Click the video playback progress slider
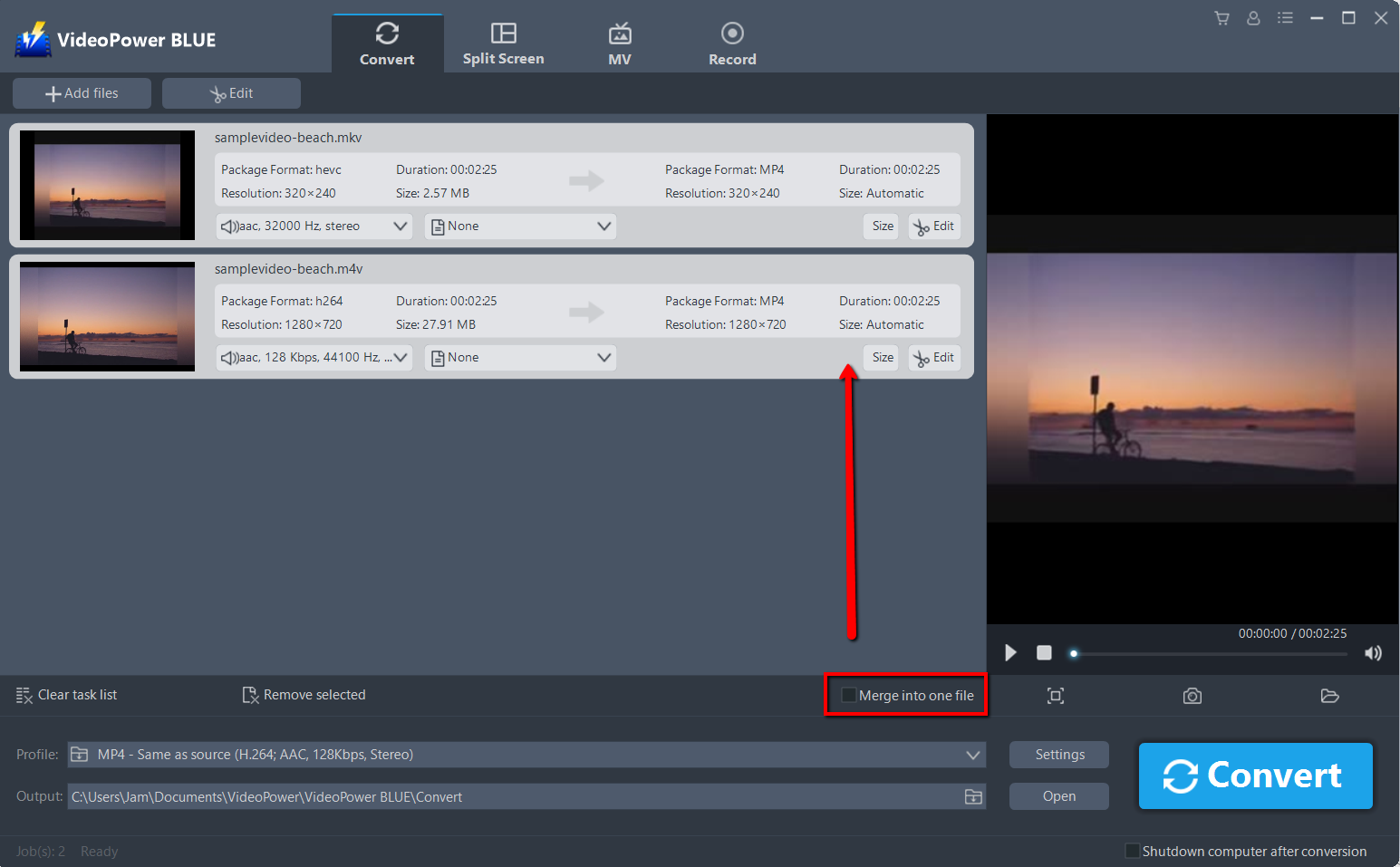This screenshot has height=867, width=1400. (1205, 652)
